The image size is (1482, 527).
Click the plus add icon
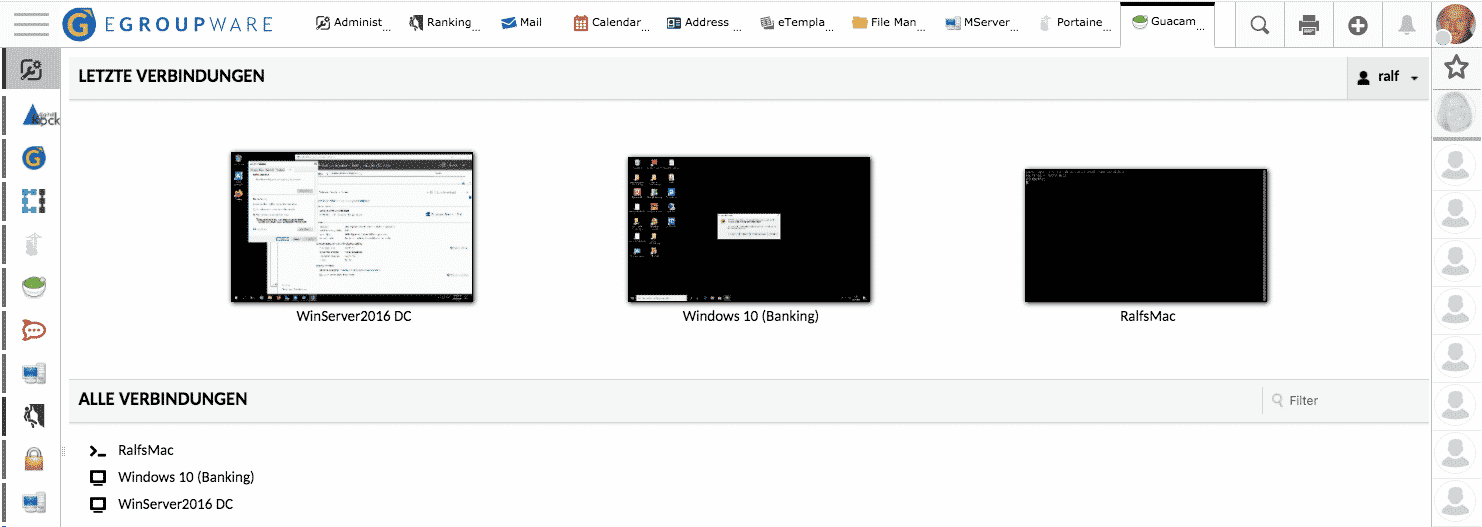pos(1357,25)
